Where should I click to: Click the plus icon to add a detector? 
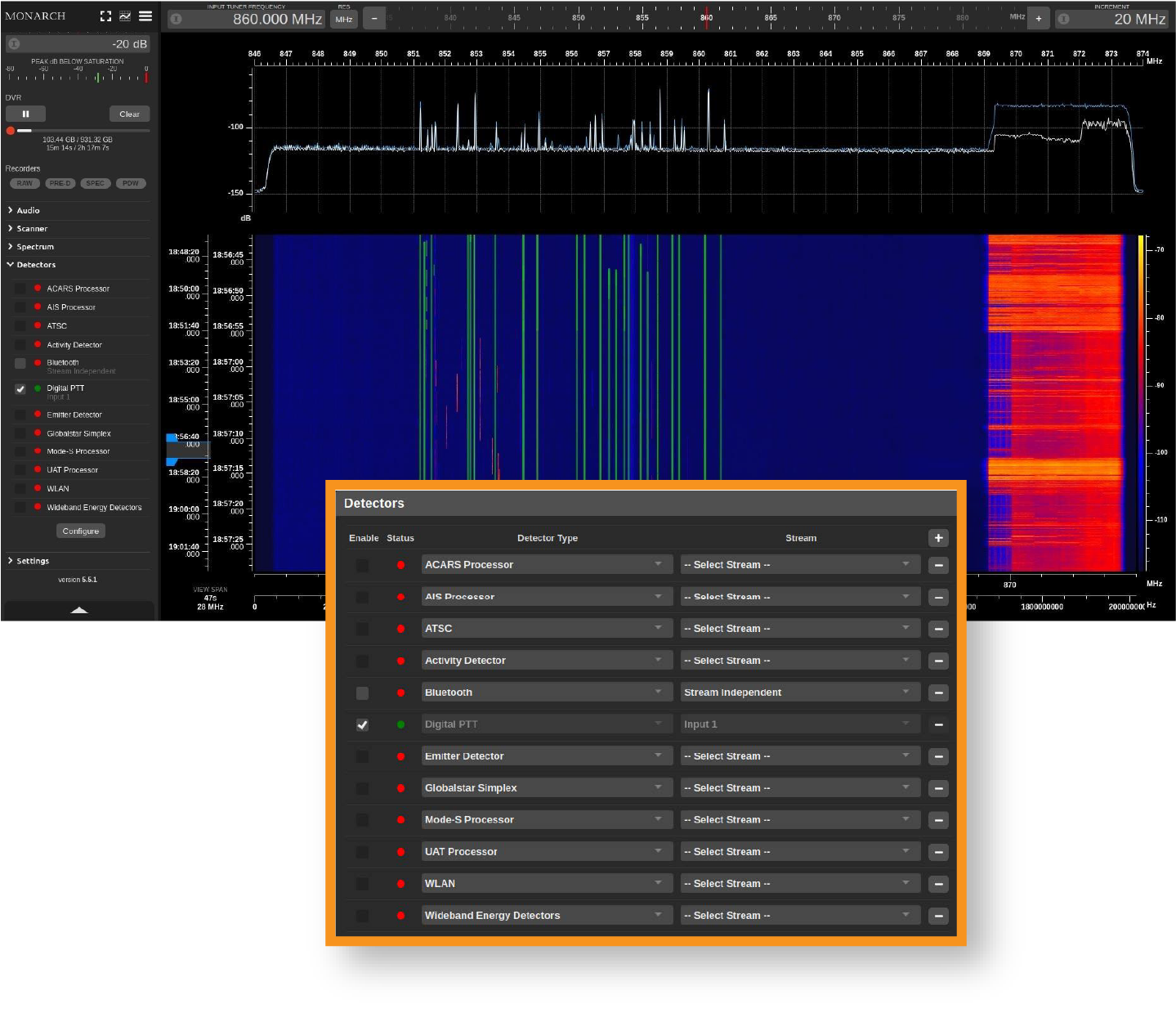tap(938, 538)
